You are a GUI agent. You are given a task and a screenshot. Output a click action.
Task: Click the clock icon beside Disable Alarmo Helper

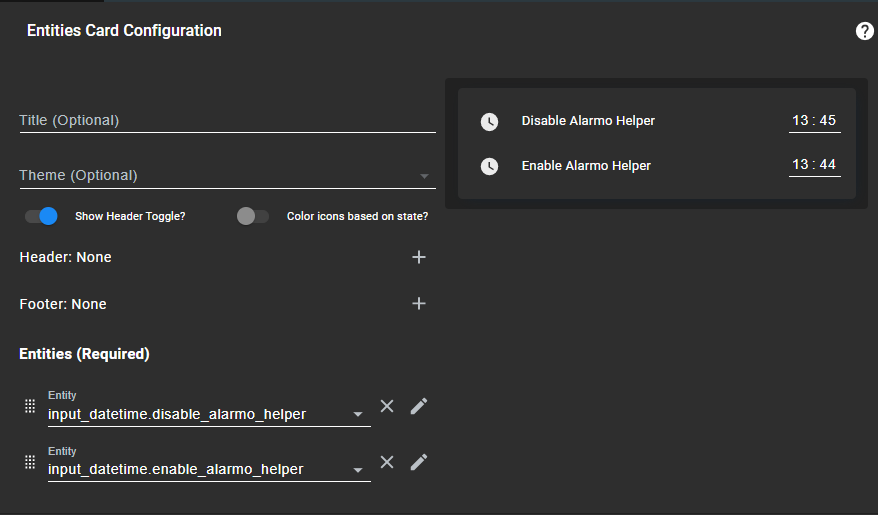[x=489, y=121]
